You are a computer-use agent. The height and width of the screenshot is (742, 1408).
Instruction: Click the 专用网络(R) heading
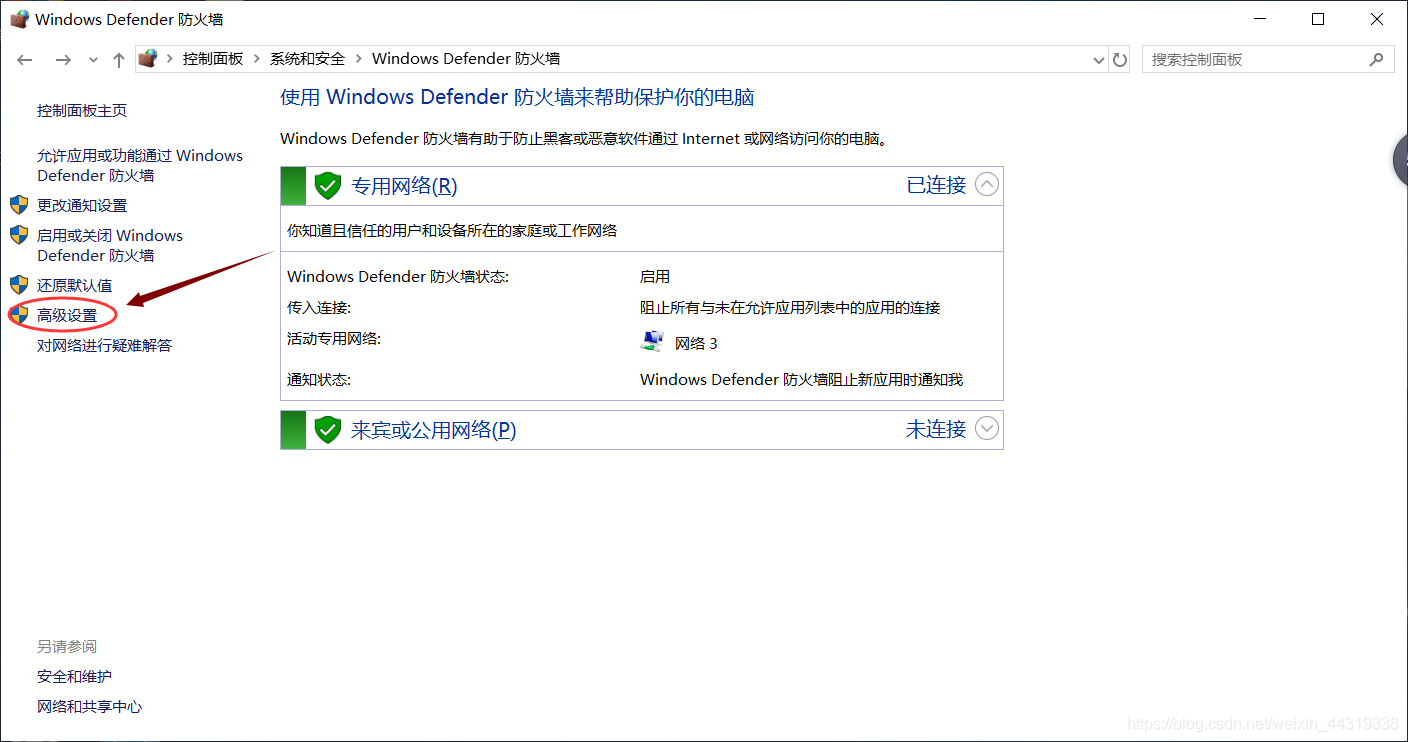pos(404,186)
